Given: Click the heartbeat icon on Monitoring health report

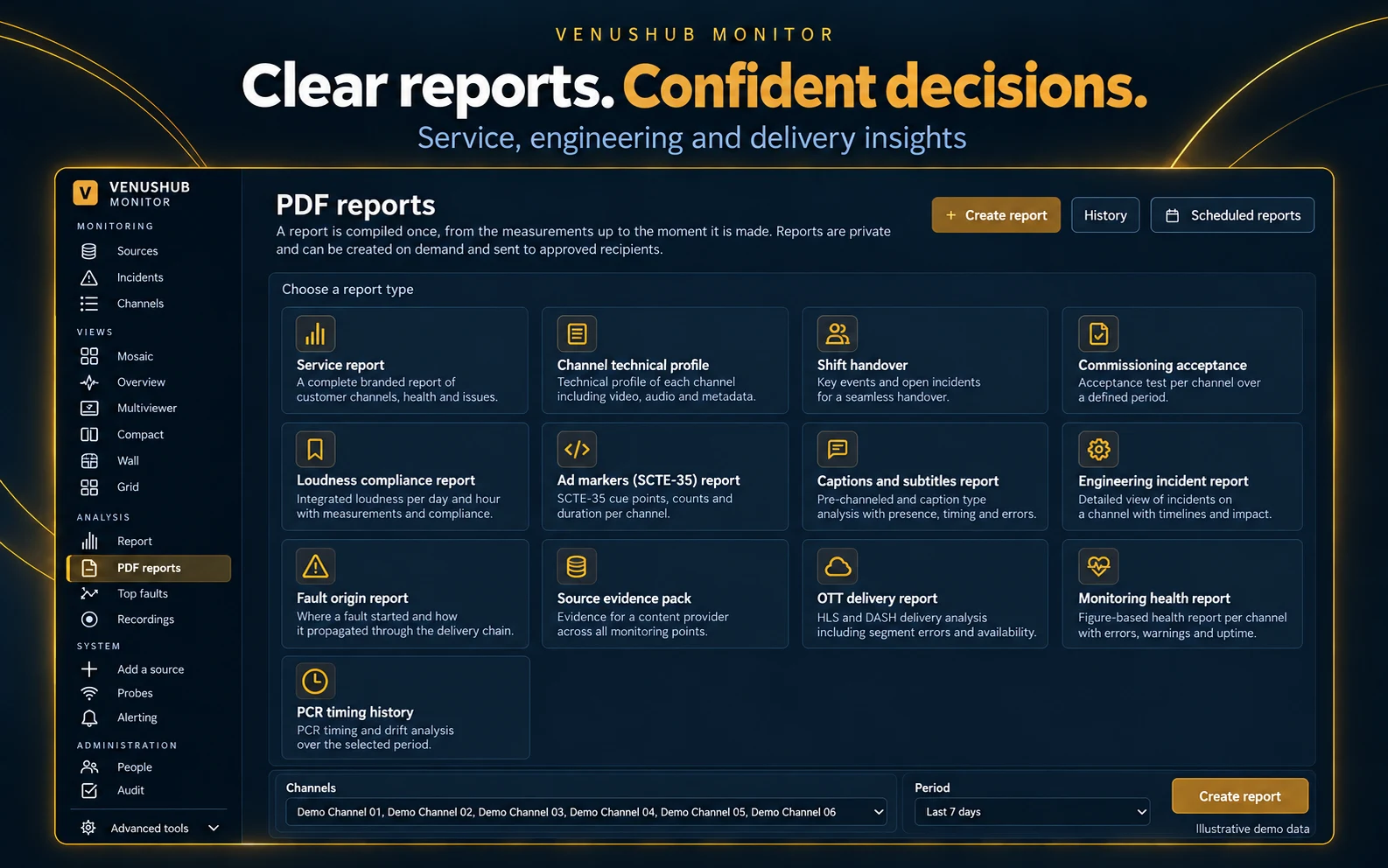Looking at the screenshot, I should coord(1098,566).
